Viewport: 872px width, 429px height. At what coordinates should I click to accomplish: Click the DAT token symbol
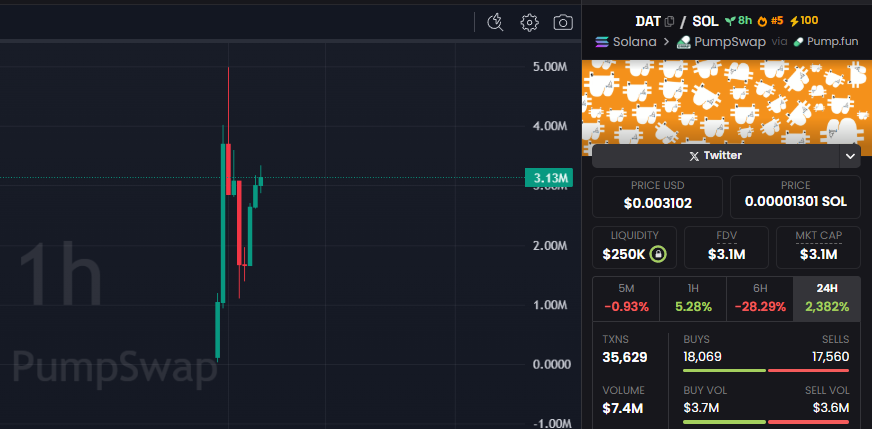point(648,22)
